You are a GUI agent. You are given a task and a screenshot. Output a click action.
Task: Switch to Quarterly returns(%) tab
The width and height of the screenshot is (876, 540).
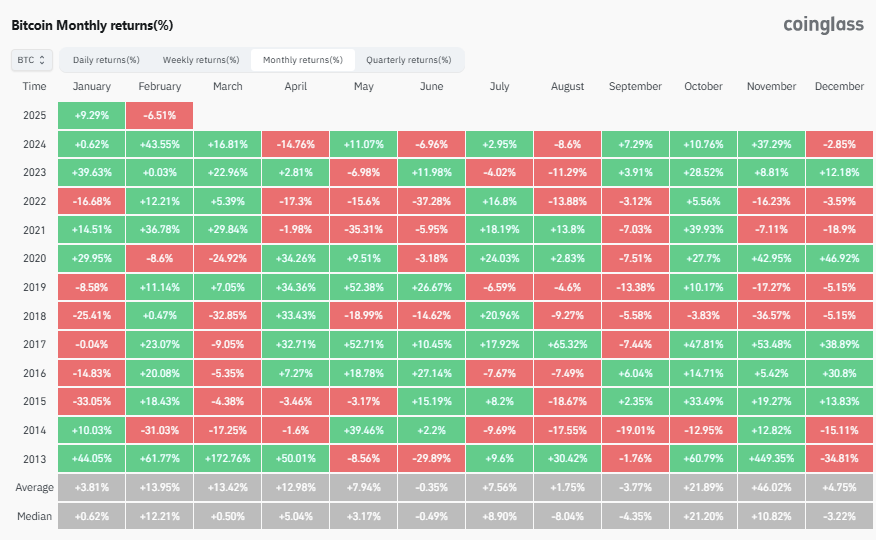408,60
